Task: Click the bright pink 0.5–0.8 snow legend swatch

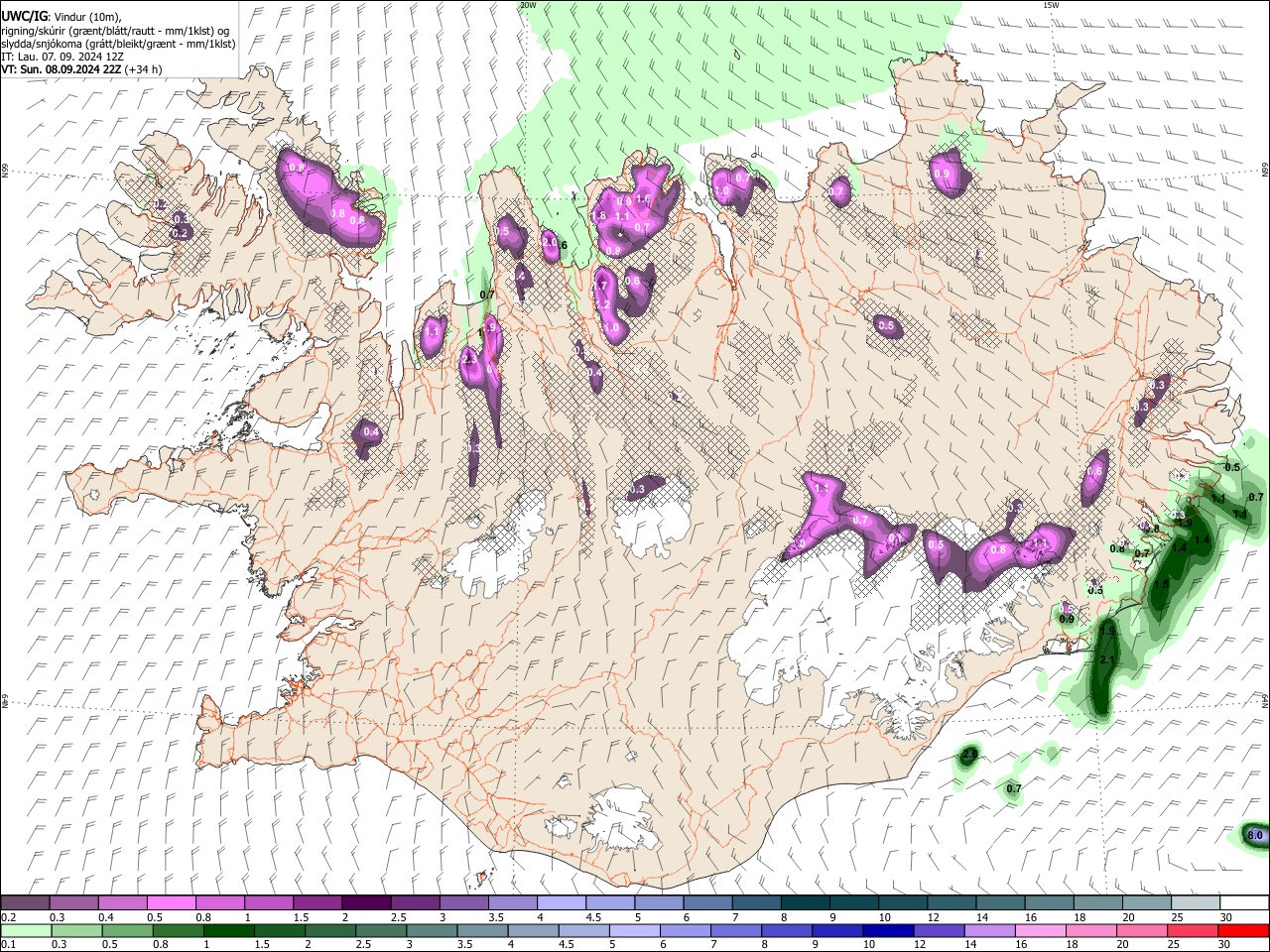Action: point(173,904)
